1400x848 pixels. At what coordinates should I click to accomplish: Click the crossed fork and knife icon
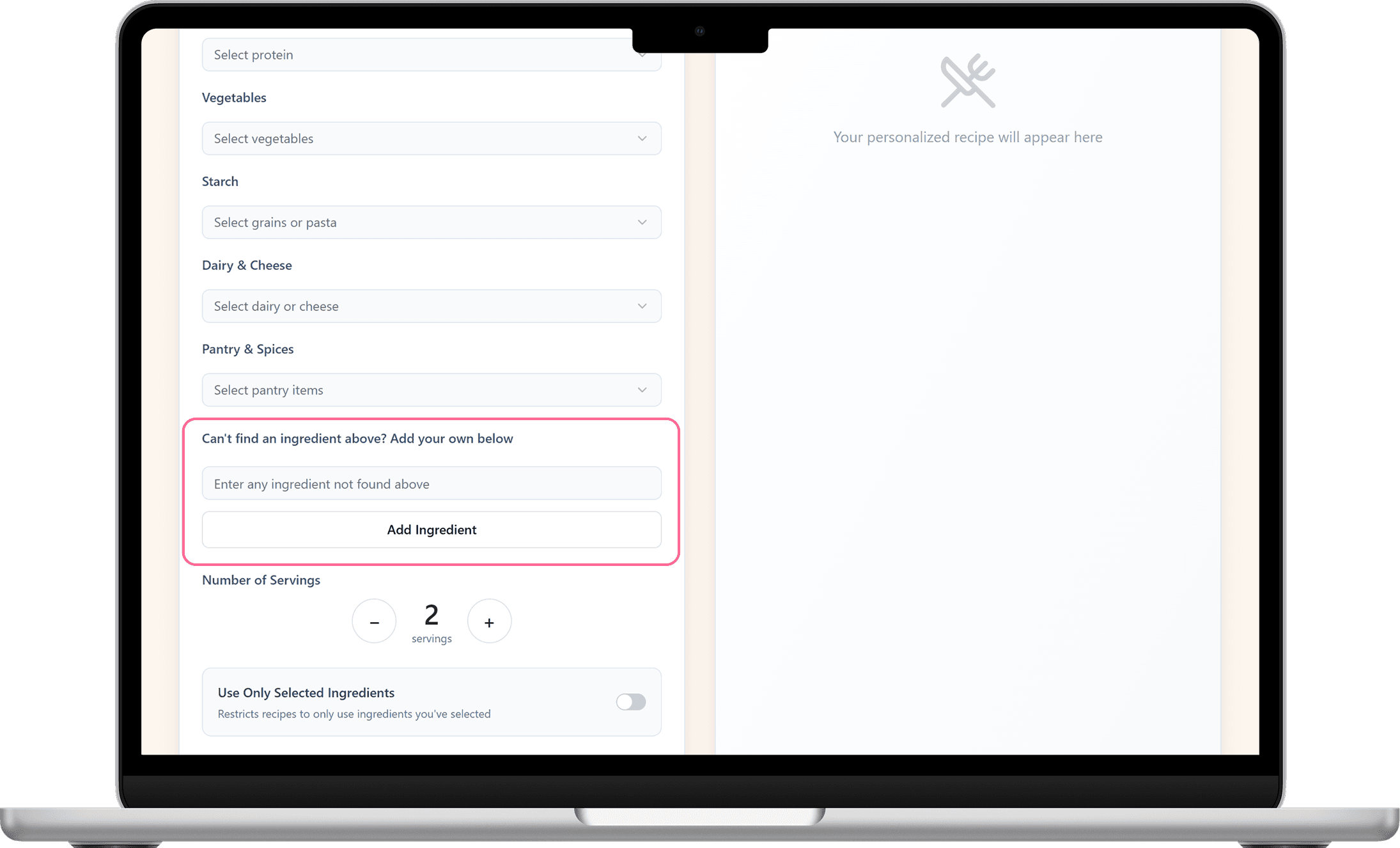coord(968,81)
